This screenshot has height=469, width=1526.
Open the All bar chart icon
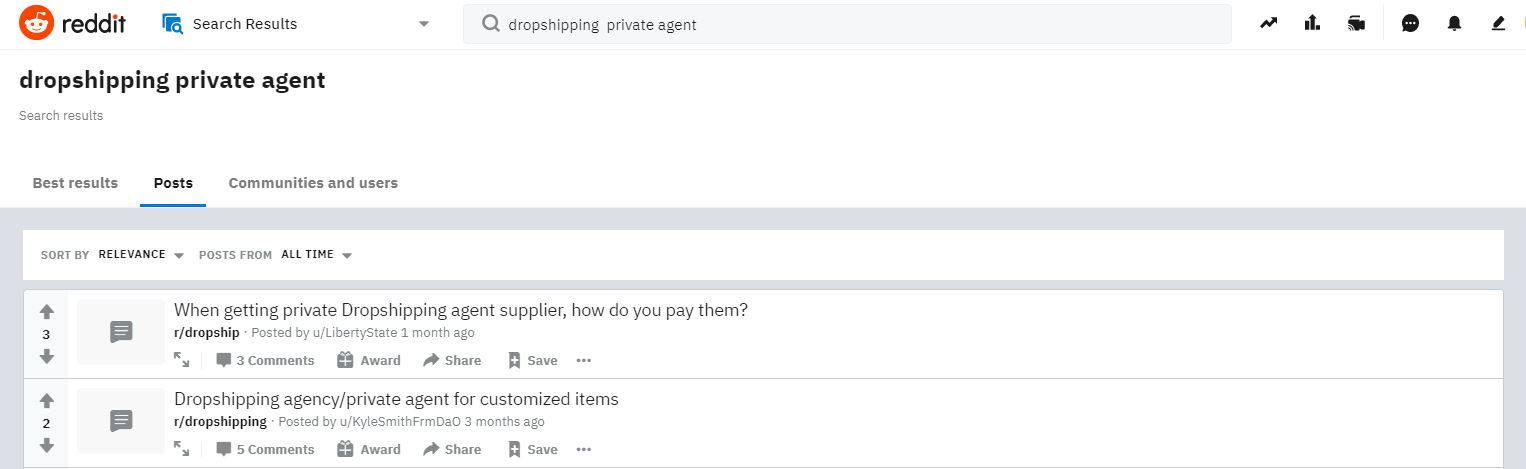point(1312,24)
